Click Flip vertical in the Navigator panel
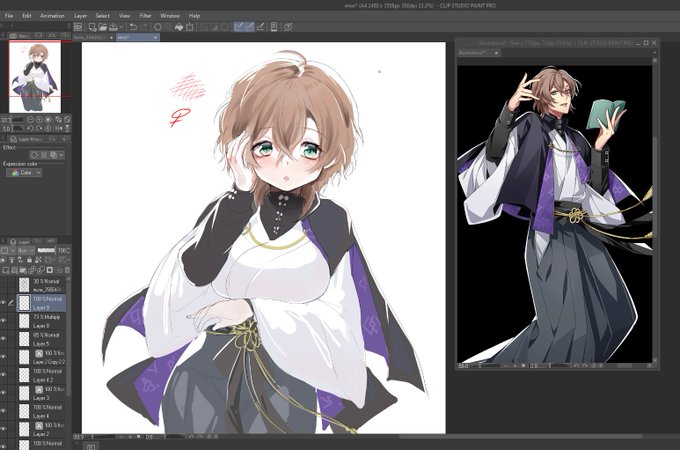 coord(67,128)
